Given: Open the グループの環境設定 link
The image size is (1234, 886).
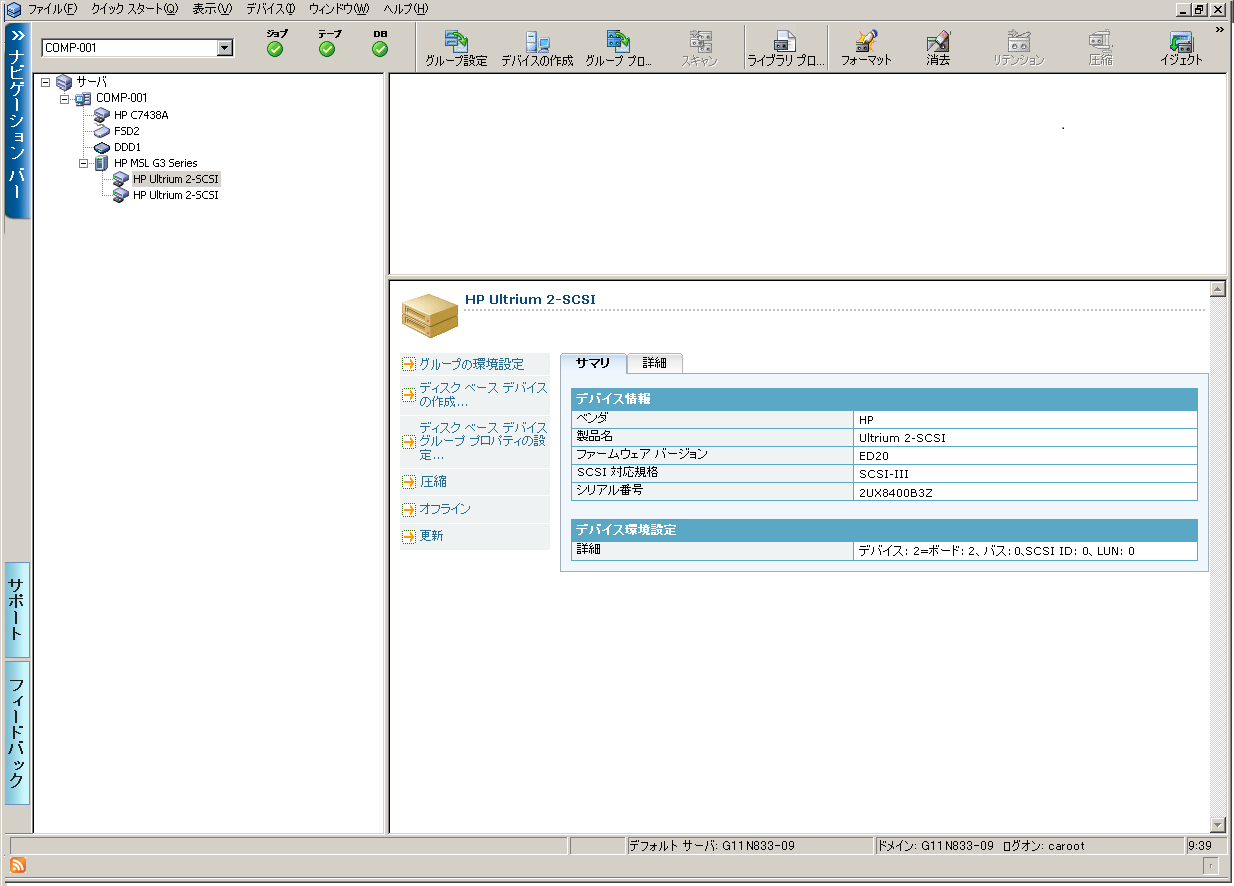Looking at the screenshot, I should tap(471, 364).
